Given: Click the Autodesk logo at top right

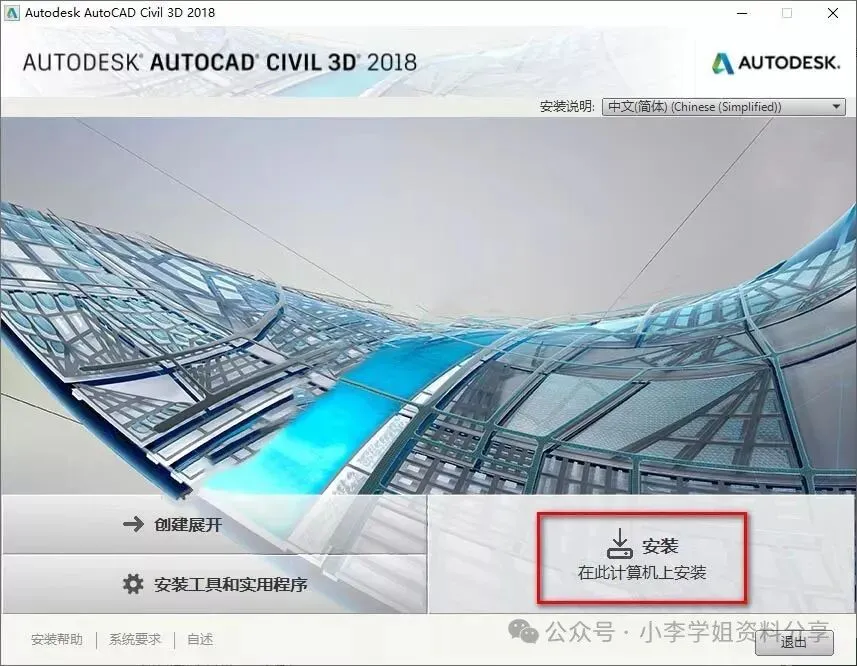Looking at the screenshot, I should [x=776, y=63].
